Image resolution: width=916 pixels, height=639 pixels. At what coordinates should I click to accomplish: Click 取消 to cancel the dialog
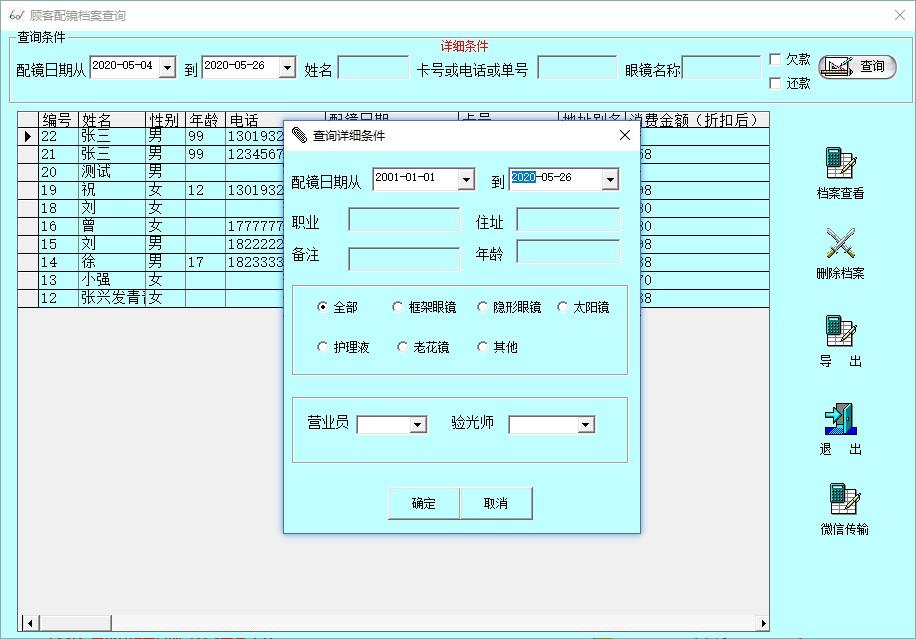pos(496,504)
